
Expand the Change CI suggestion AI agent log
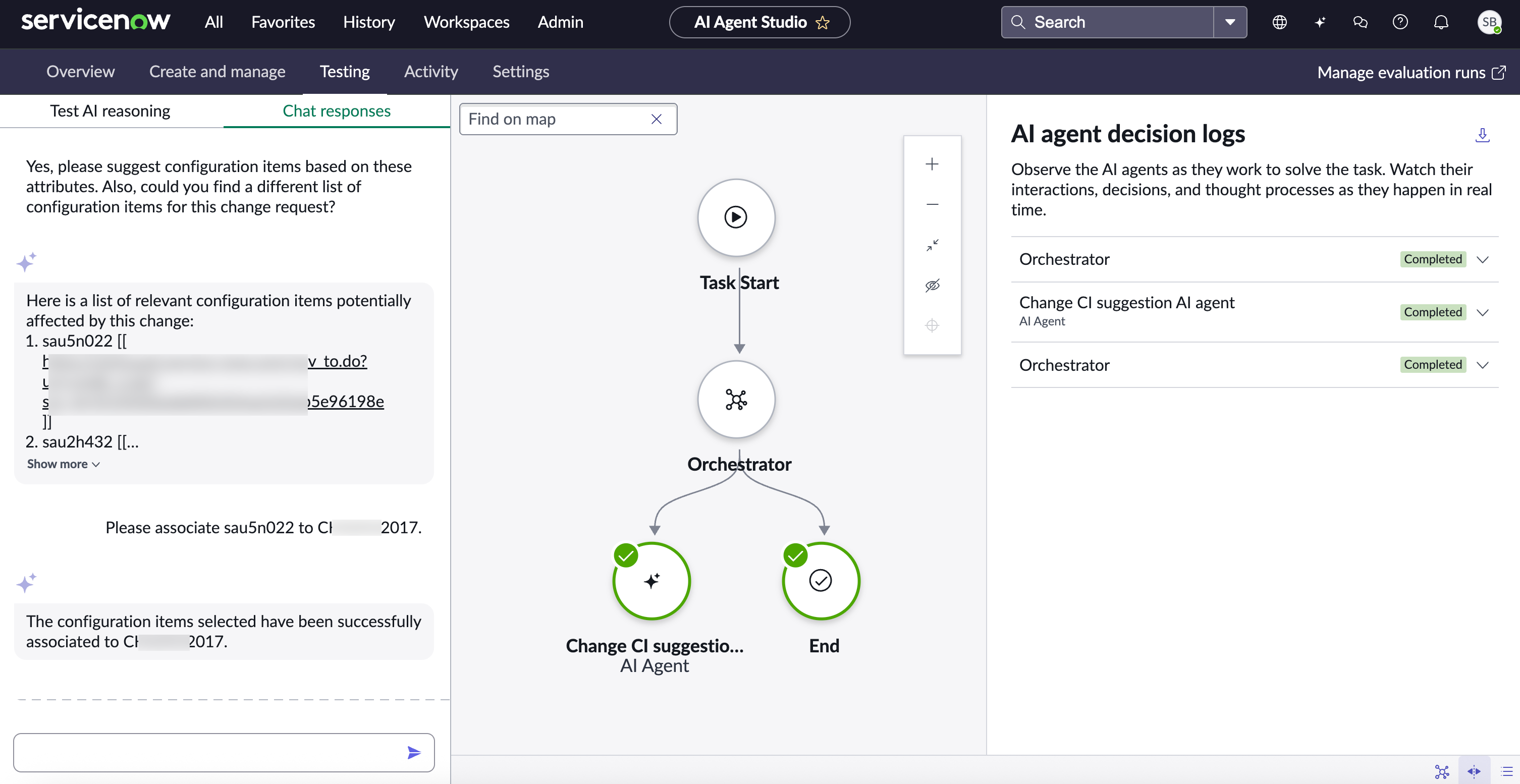(x=1483, y=313)
